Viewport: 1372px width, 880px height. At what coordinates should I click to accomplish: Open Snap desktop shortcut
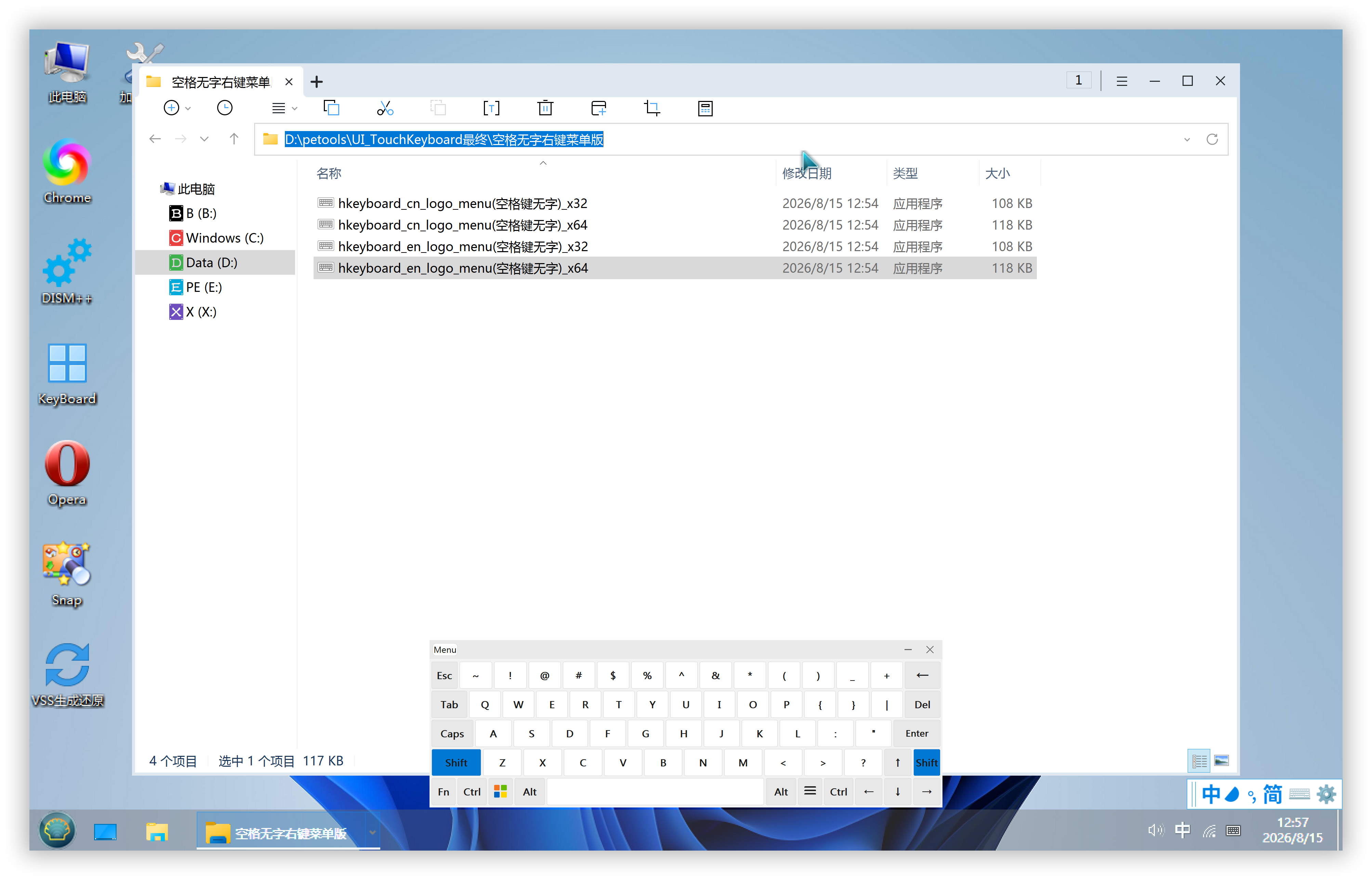coord(67,574)
